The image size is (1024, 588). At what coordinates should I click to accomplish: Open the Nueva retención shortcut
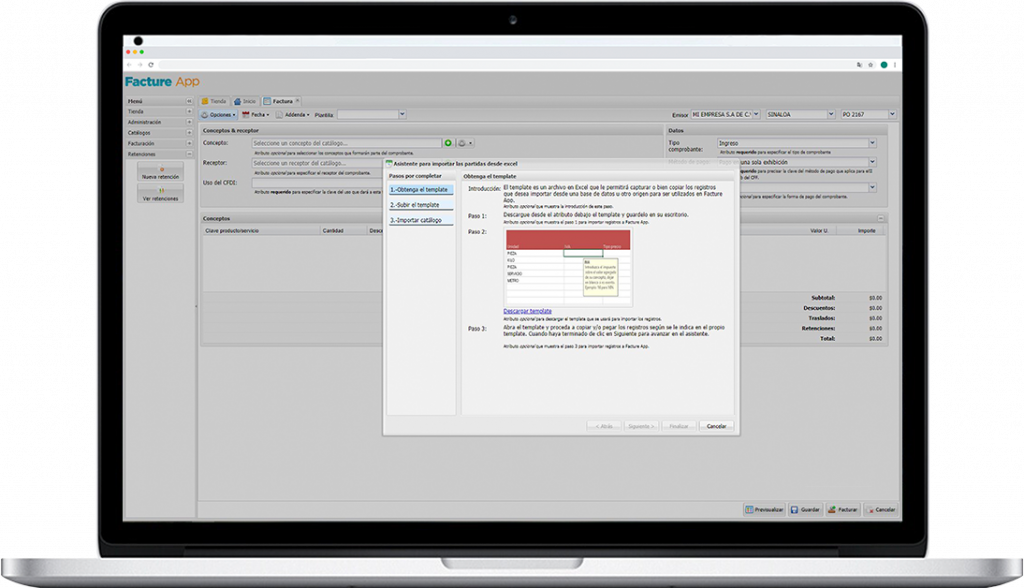point(160,172)
